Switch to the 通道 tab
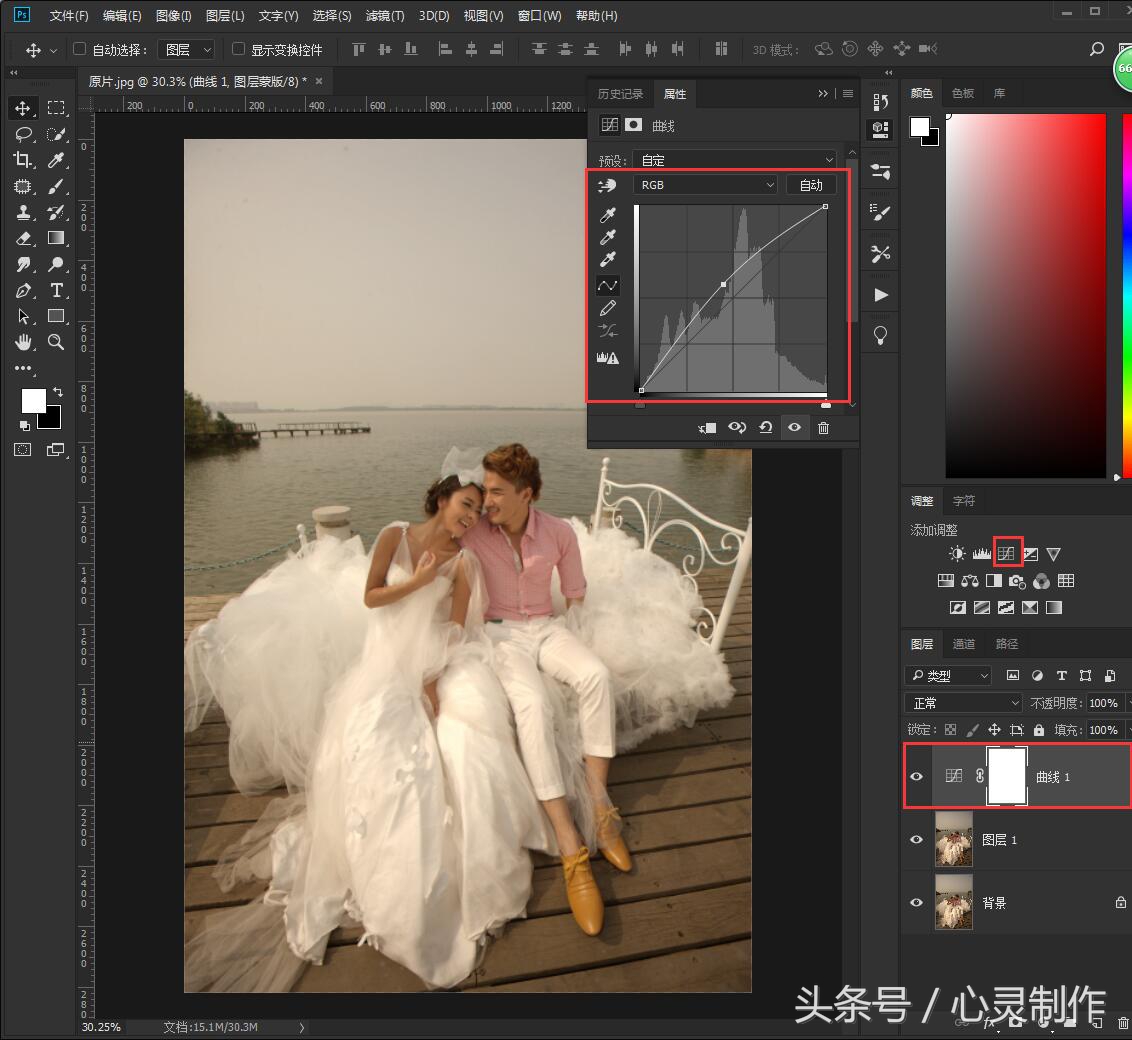Screen dimensions: 1132x1040 click(x=963, y=643)
